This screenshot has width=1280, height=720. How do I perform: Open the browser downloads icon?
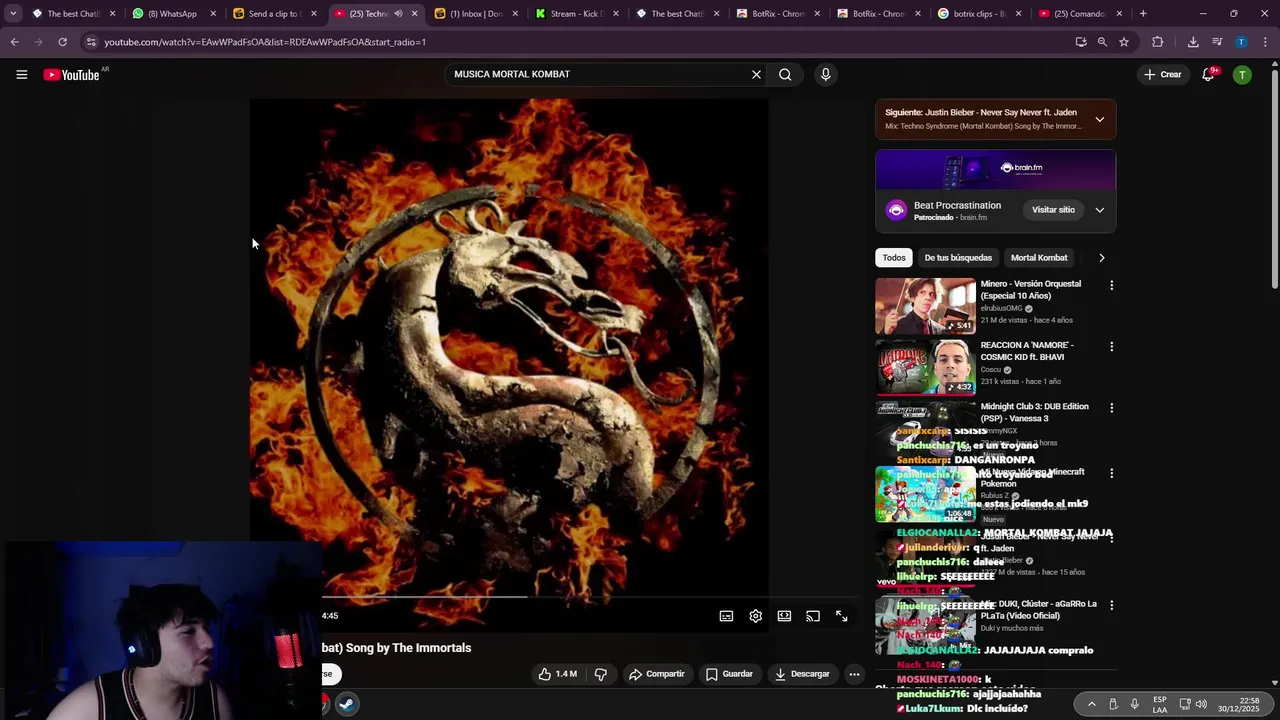[1193, 42]
